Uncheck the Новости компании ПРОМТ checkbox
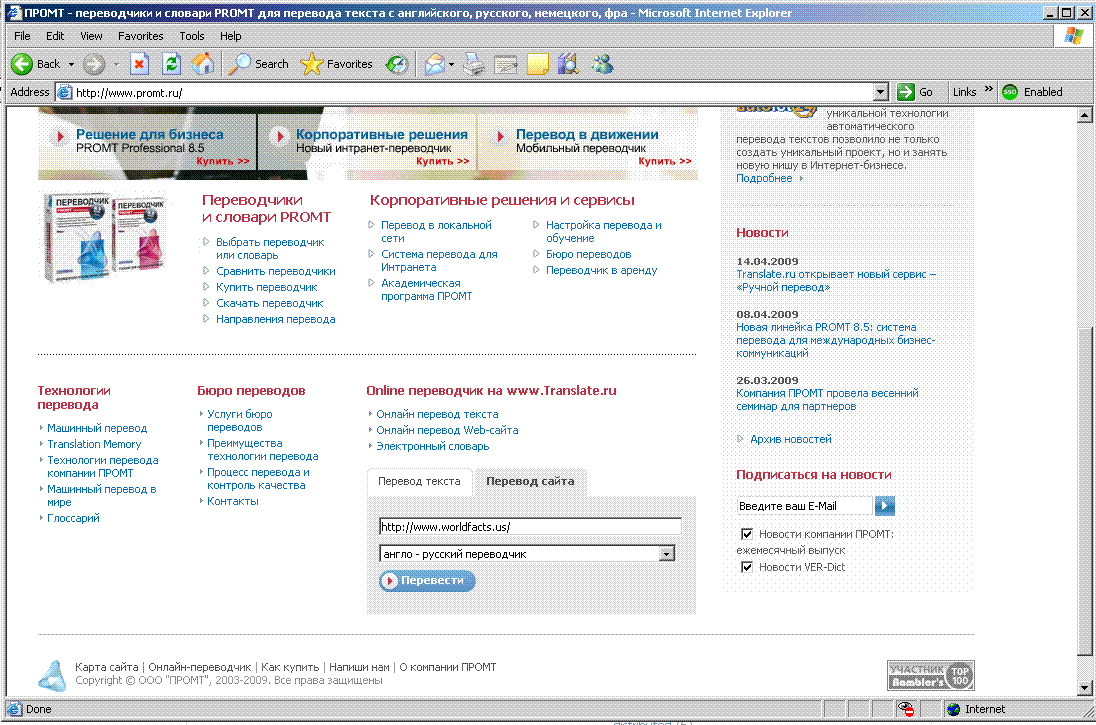 (x=746, y=534)
